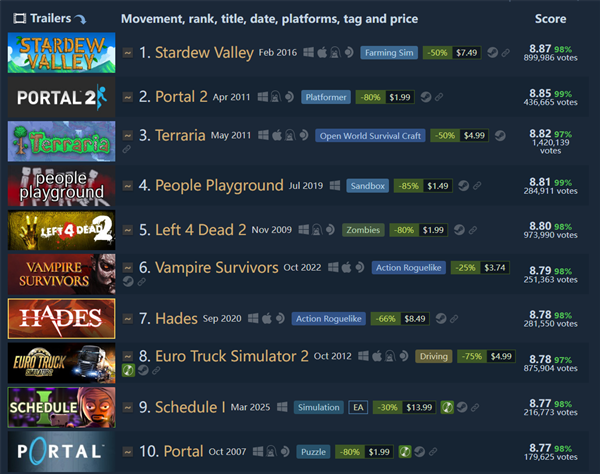Image resolution: width=600 pixels, height=474 pixels.
Task: Open the Portal 2 thumbnail image
Action: coord(61,97)
